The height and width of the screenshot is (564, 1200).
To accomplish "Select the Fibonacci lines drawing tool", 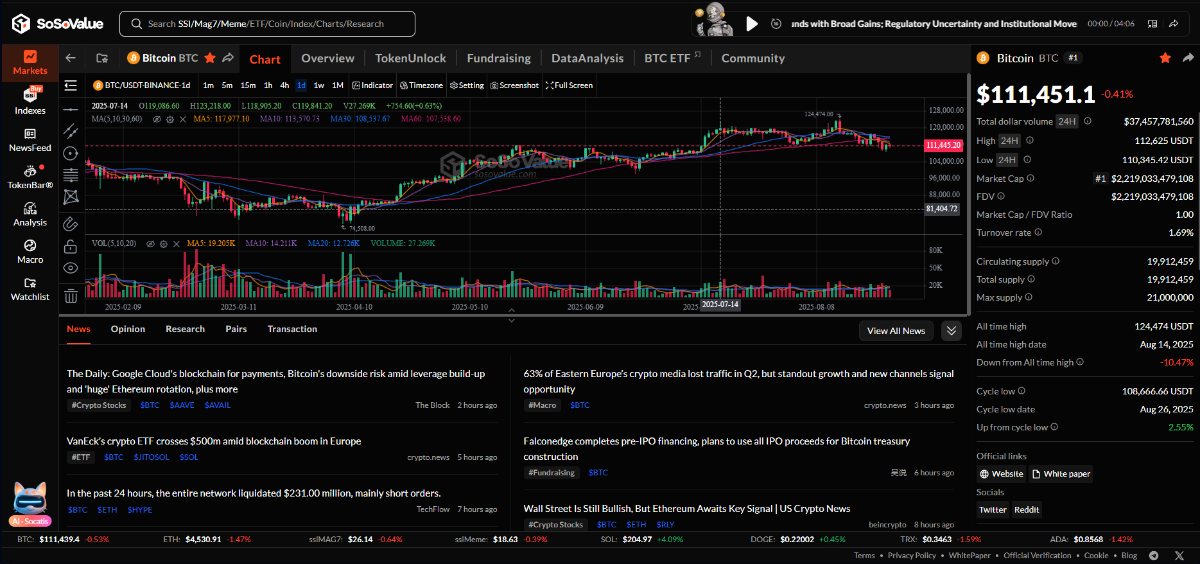I will click(70, 175).
